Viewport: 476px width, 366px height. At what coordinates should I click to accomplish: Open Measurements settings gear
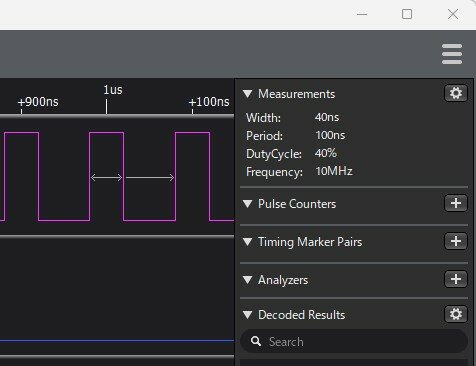point(456,93)
